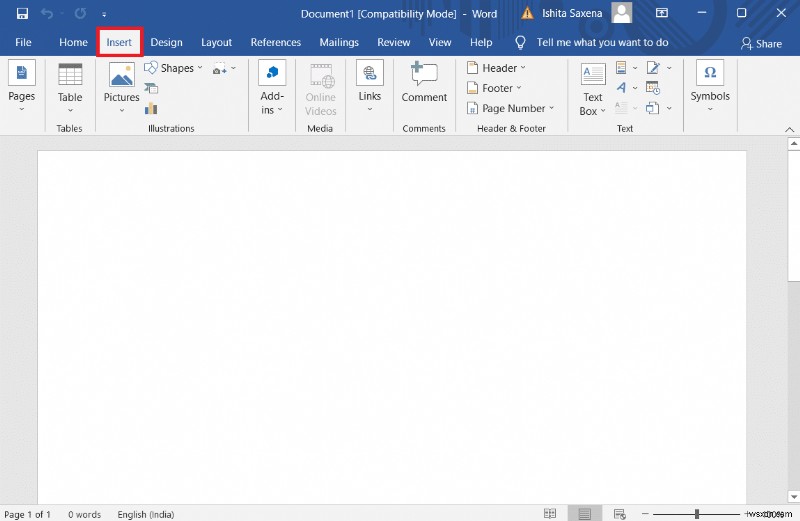Go to the References tab
Image resolution: width=800 pixels, height=521 pixels.
(x=276, y=42)
